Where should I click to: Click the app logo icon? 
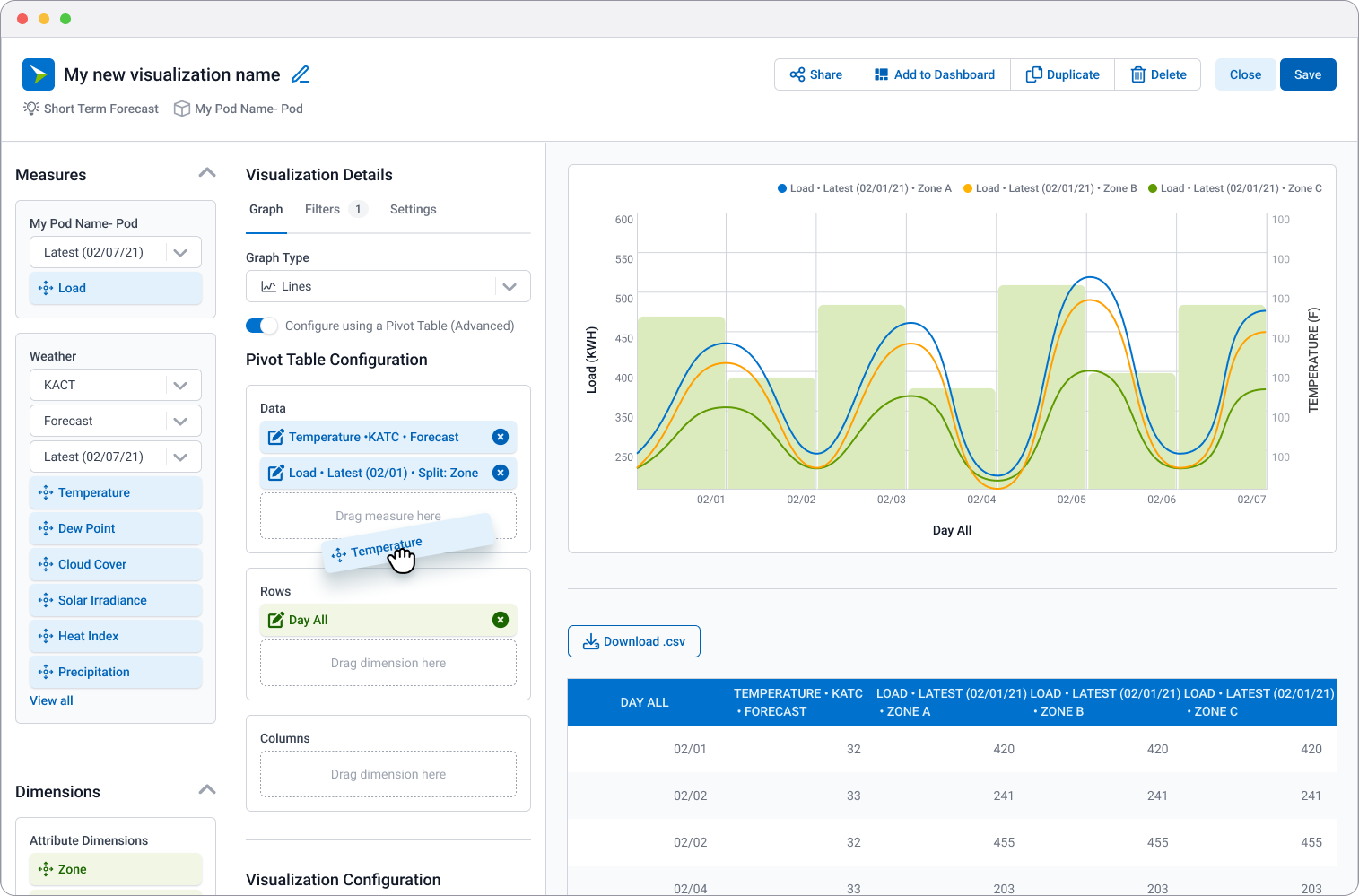(x=39, y=74)
